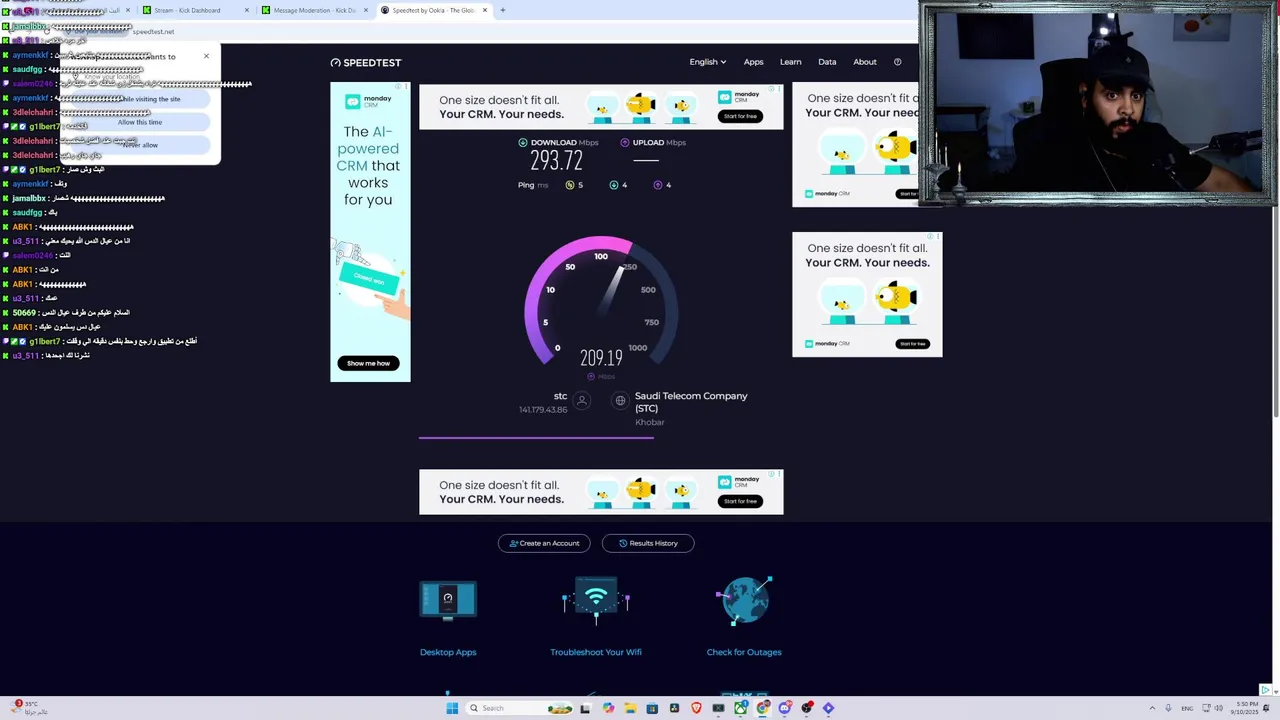The height and width of the screenshot is (720, 1280).
Task: Open the Desktop Apps link
Action: (448, 652)
